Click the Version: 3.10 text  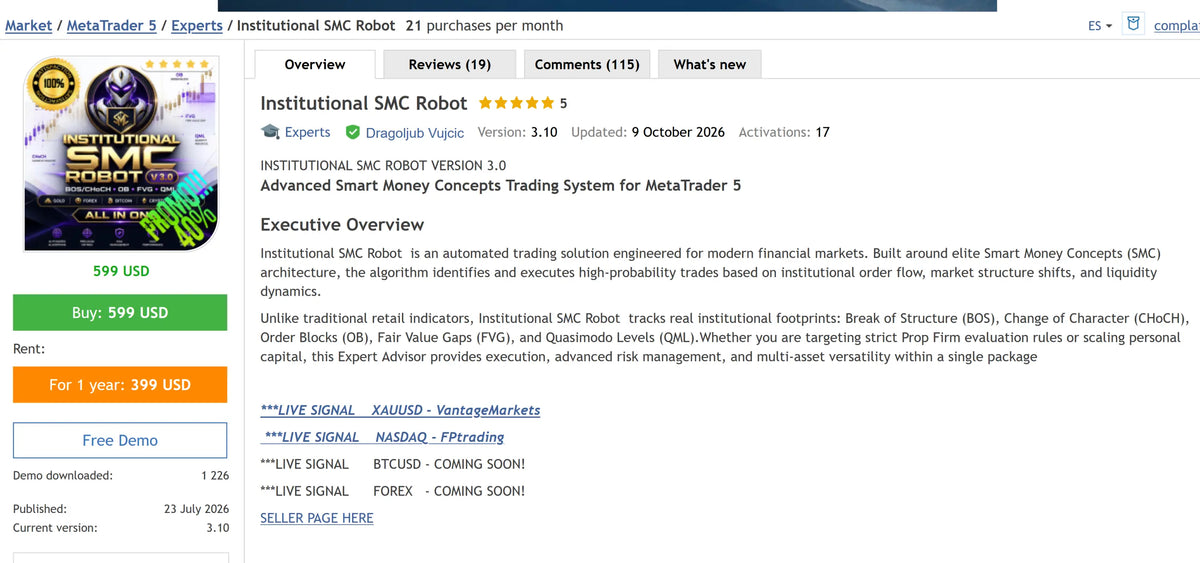click(x=518, y=132)
